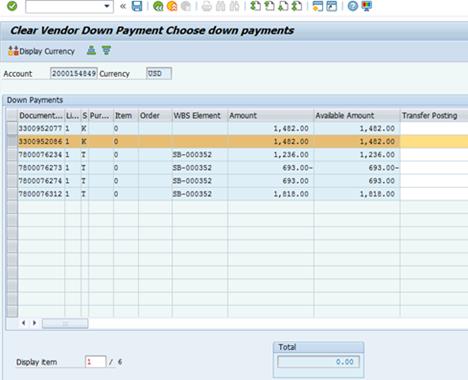
Task: Click the horizontal scroll right arrow
Action: (x=34, y=323)
